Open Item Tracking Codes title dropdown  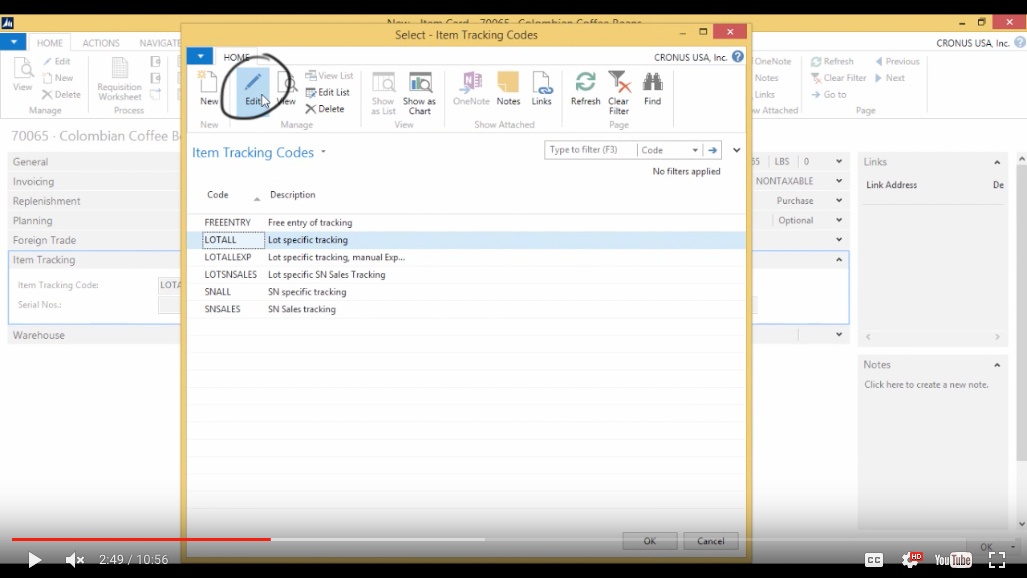click(x=324, y=152)
